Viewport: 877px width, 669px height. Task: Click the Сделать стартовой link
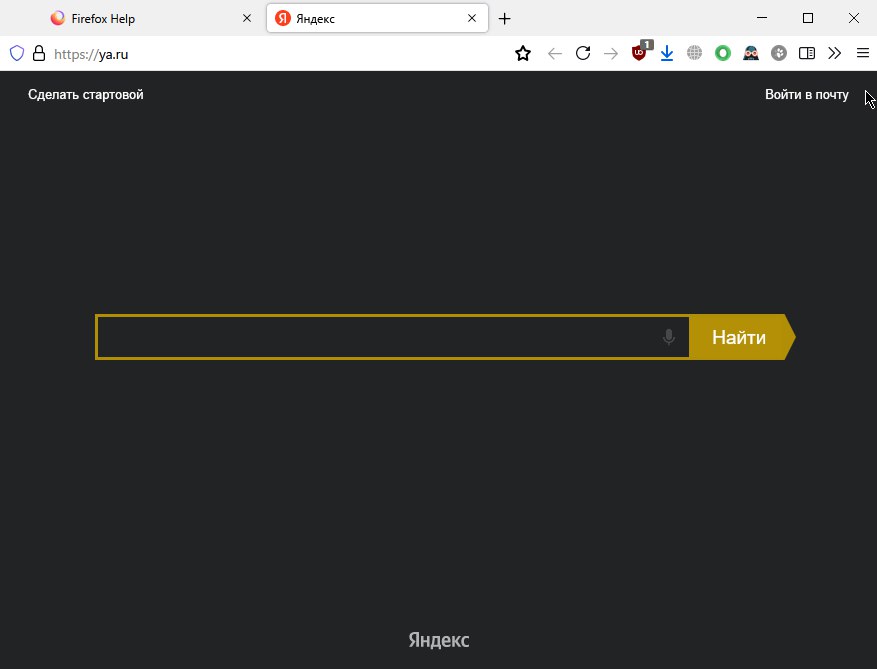point(86,95)
